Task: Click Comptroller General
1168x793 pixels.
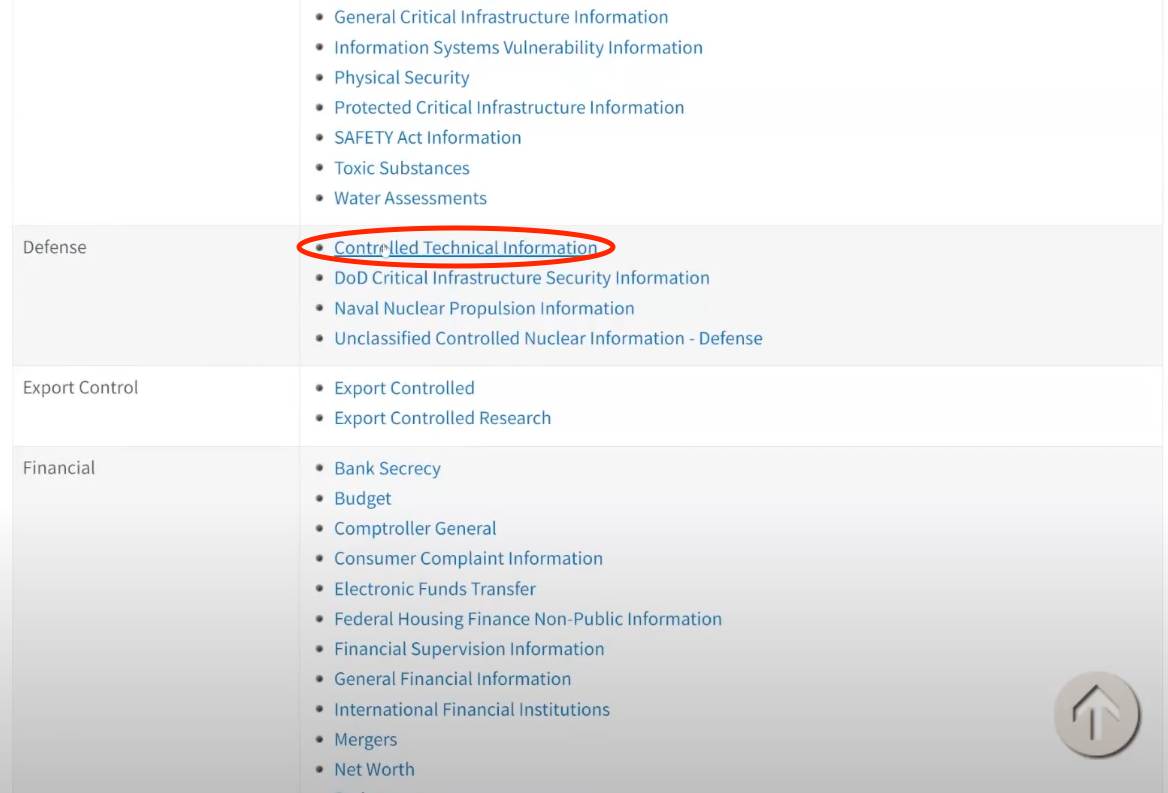Action: coord(415,528)
